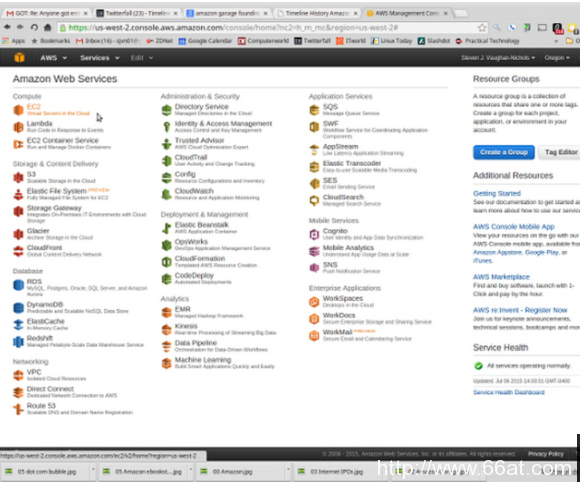
Task: Open the Elastic File System icon
Action: 18,195
